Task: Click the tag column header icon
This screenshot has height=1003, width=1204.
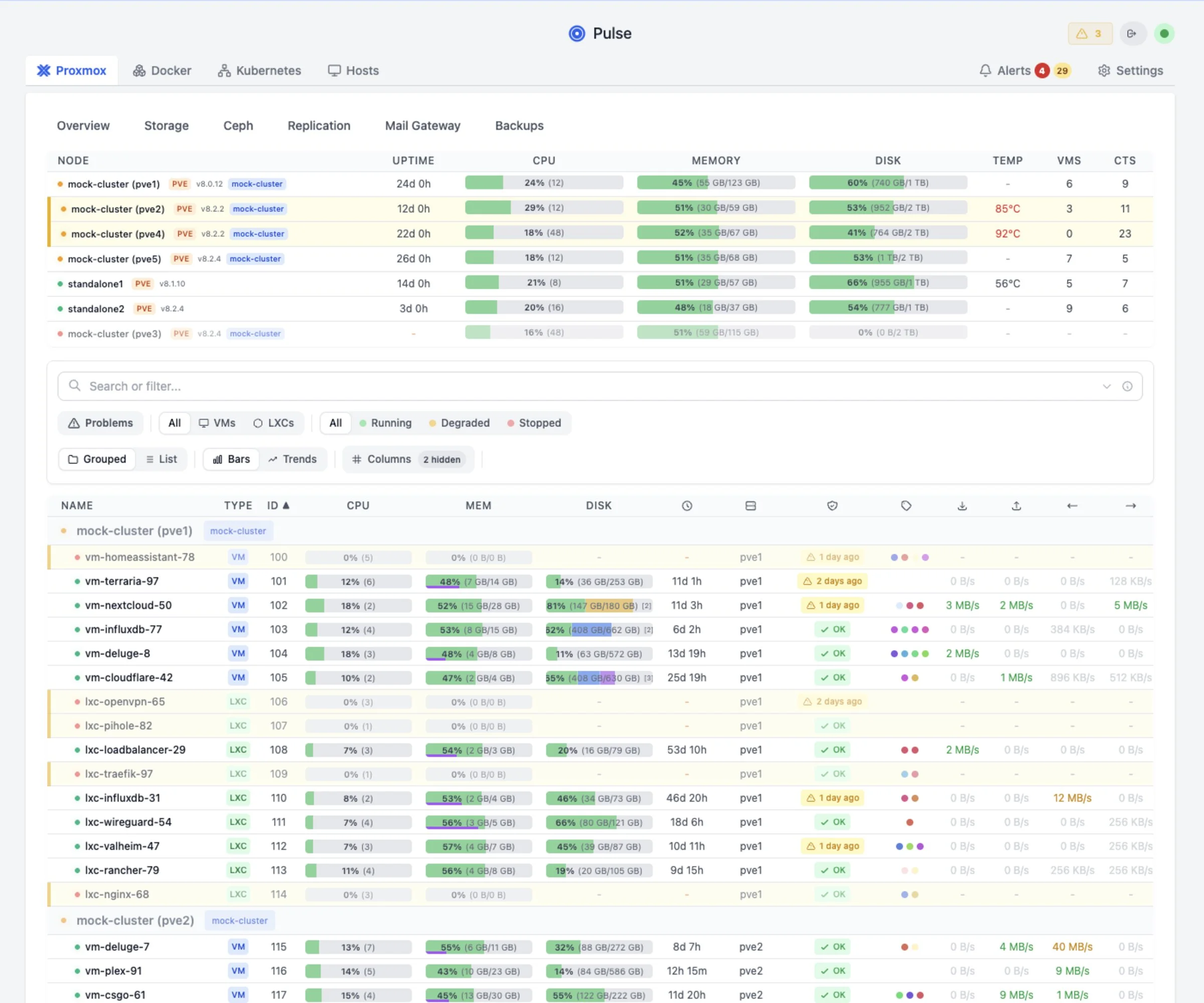Action: pyautogui.click(x=906, y=506)
